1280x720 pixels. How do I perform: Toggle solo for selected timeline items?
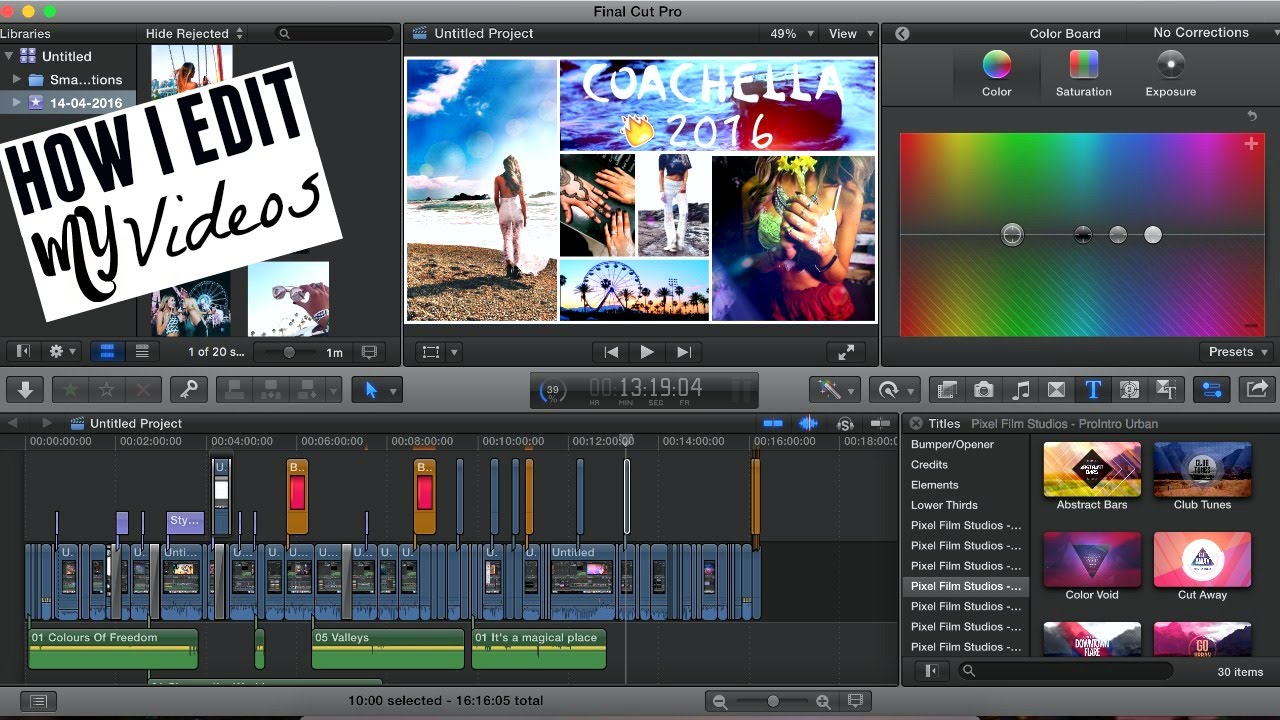click(845, 424)
